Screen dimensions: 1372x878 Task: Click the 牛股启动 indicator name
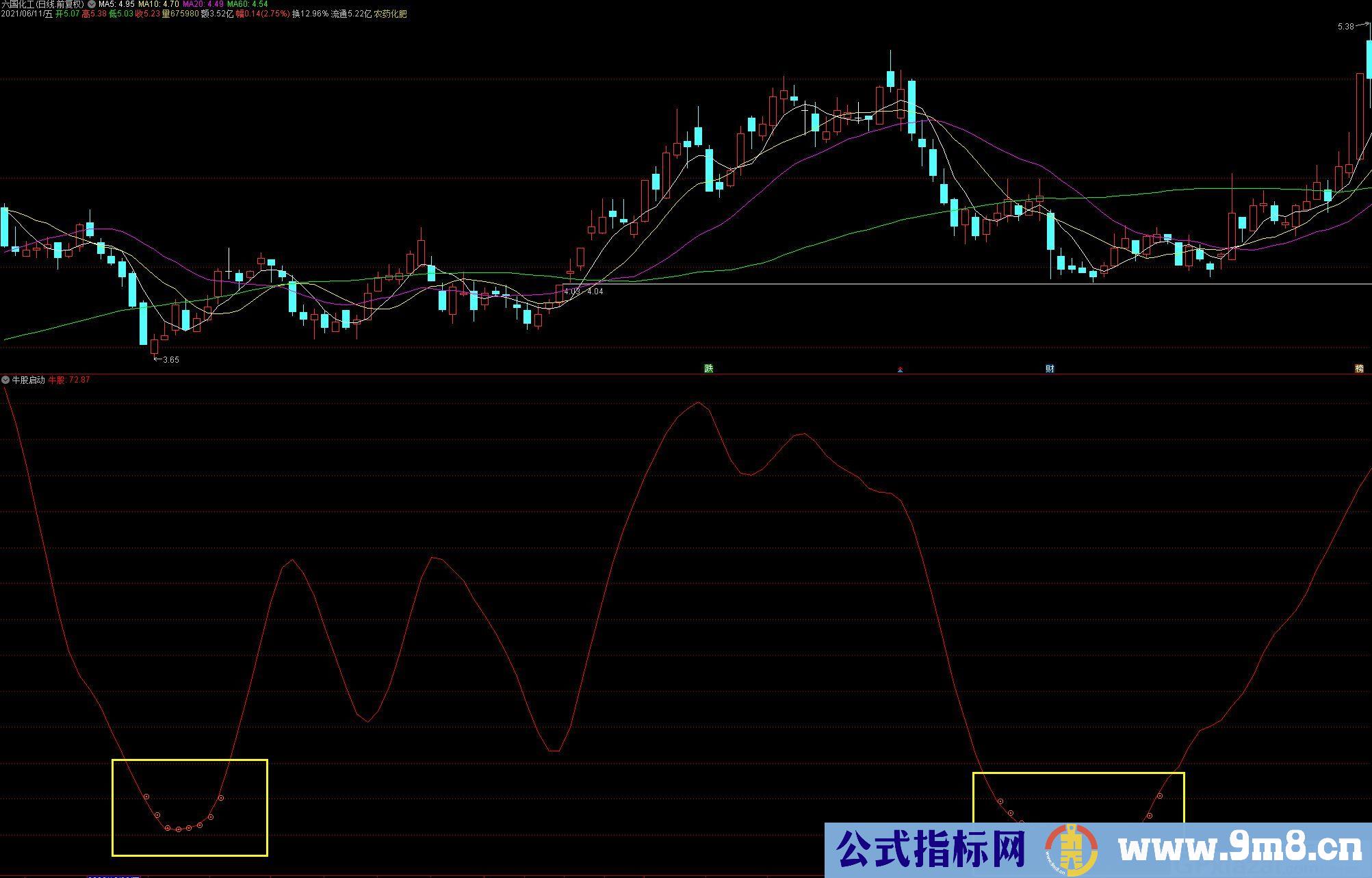pos(28,380)
